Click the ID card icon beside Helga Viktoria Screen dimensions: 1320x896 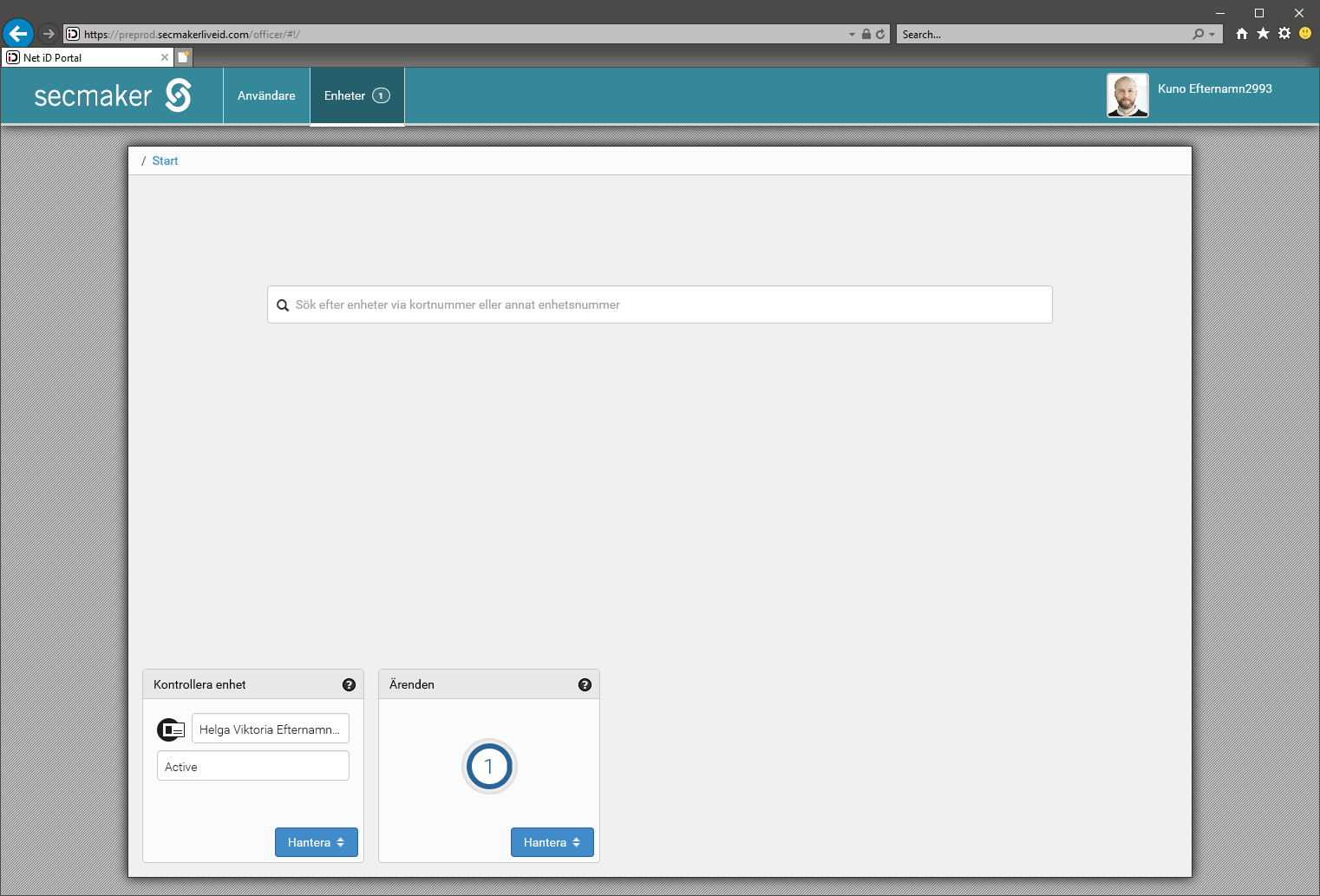coord(171,729)
